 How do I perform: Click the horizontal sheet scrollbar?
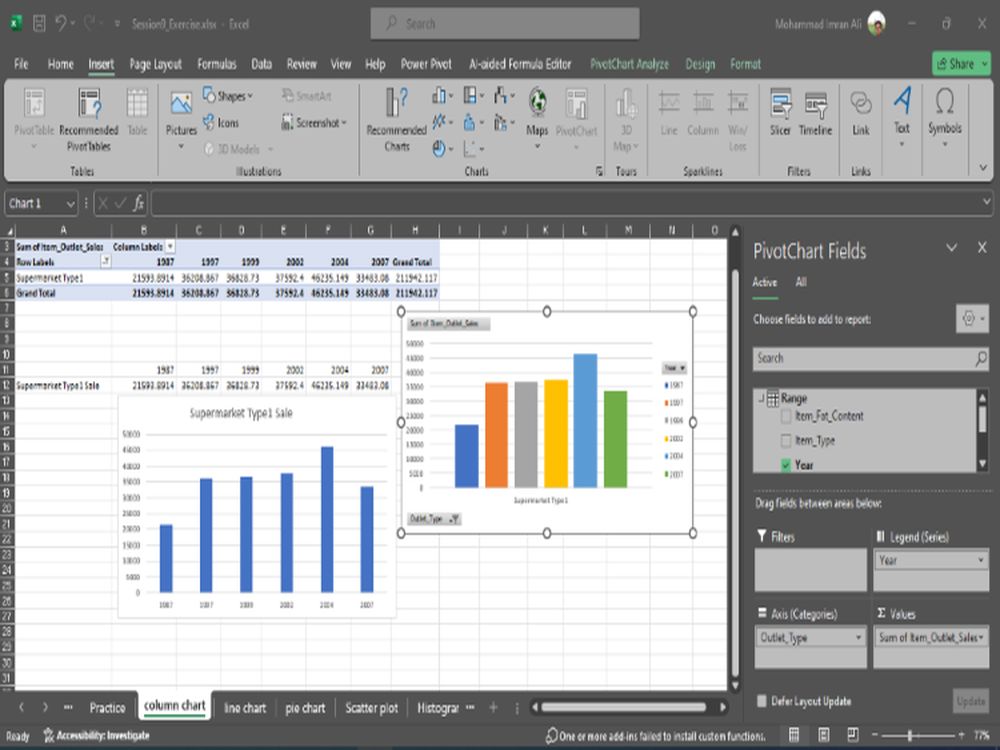tap(624, 707)
